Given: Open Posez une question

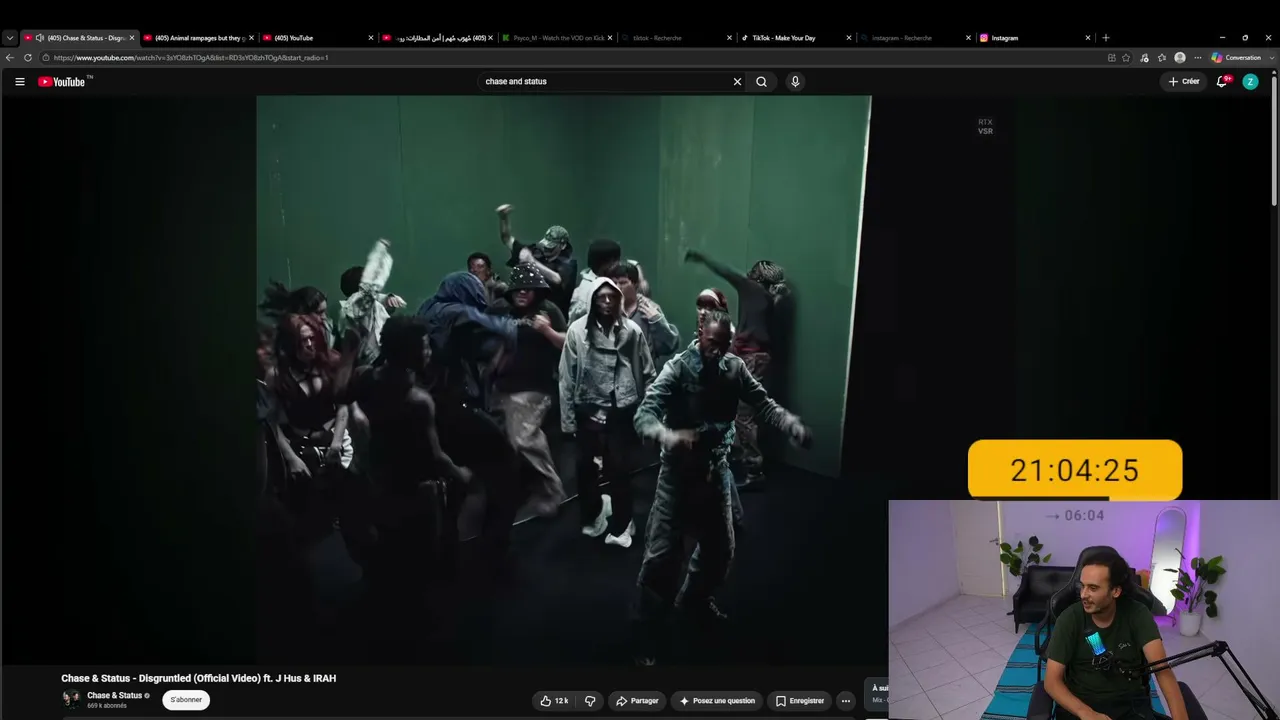Looking at the screenshot, I should pos(717,701).
